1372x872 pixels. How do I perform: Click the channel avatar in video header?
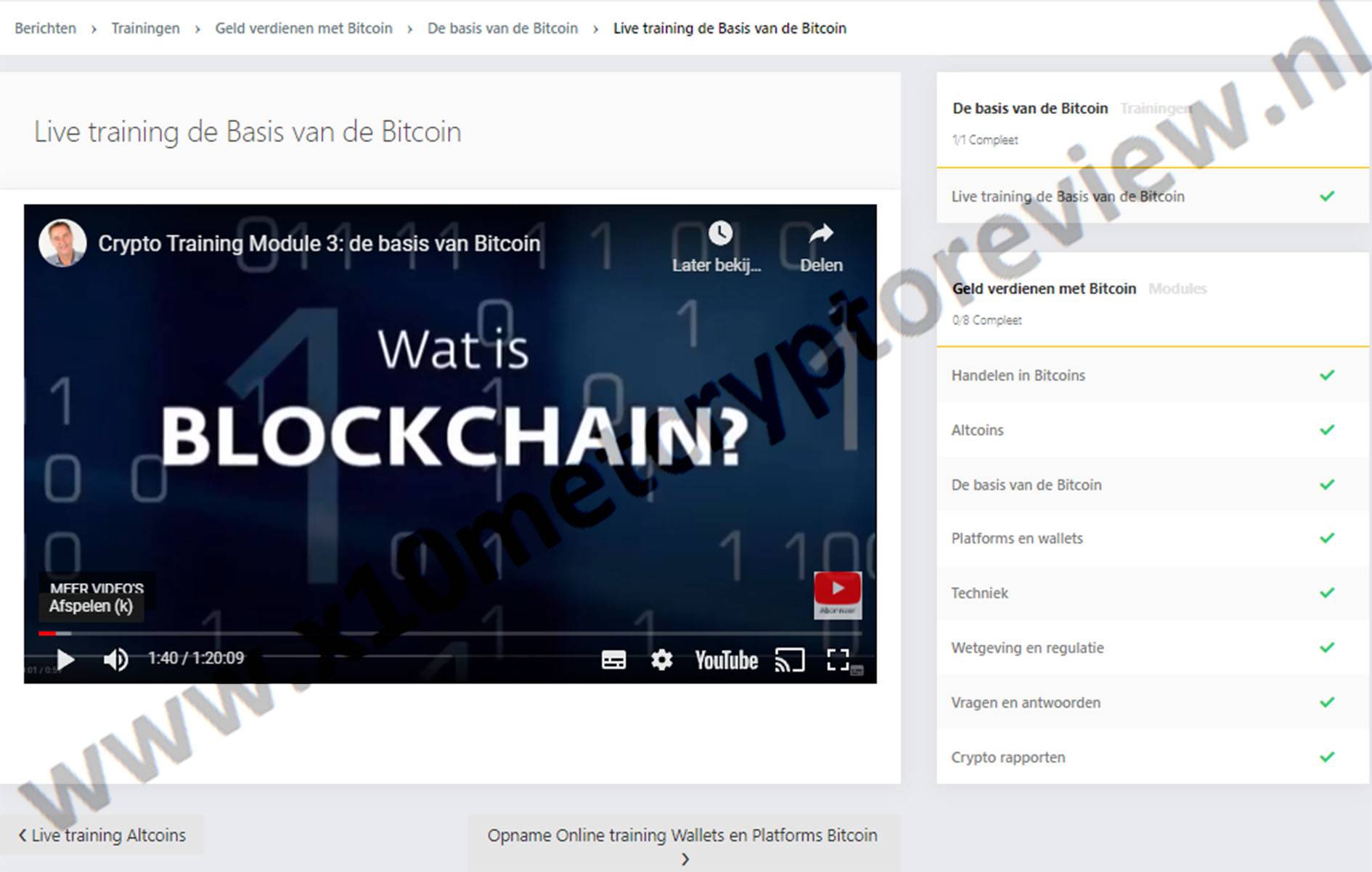pos(62,243)
